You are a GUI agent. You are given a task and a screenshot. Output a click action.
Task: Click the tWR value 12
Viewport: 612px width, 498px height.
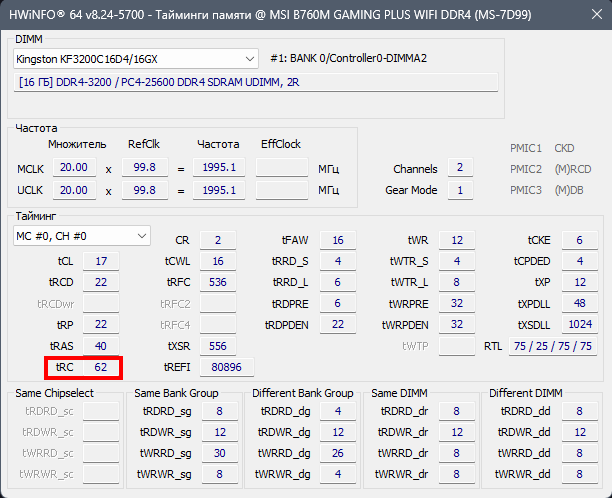click(x=457, y=240)
